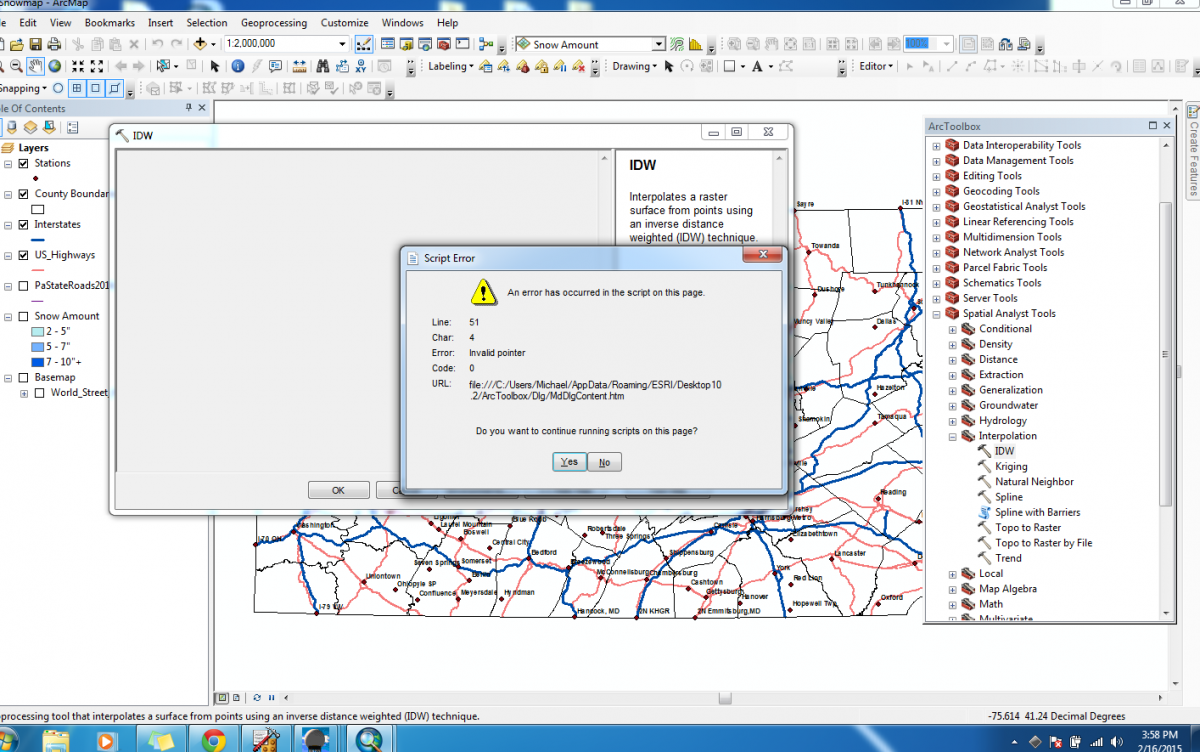Image resolution: width=1200 pixels, height=752 pixels.
Task: Select the Measure ruler tool
Action: (299, 66)
